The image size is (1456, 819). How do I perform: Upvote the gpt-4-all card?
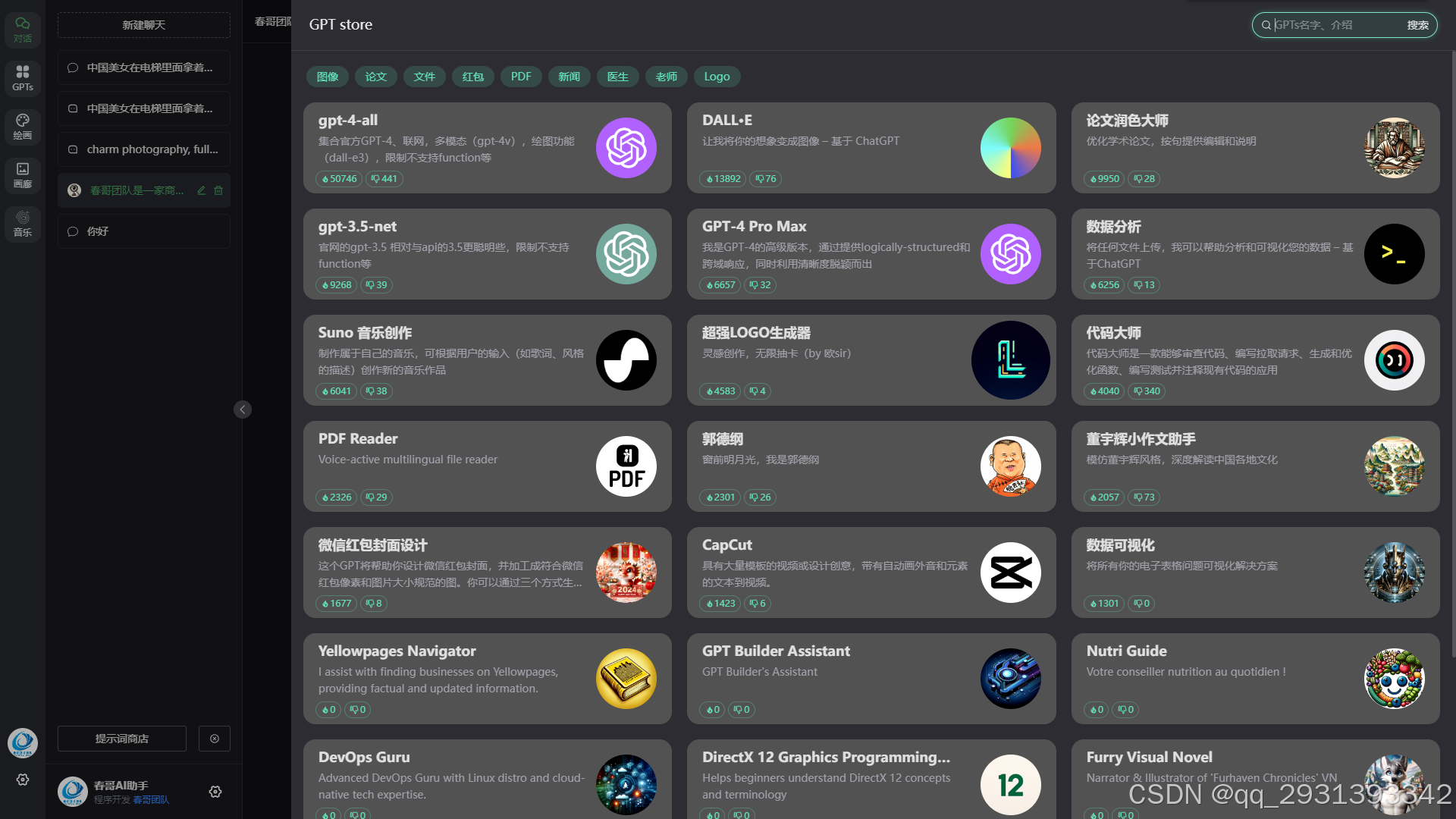(339, 179)
